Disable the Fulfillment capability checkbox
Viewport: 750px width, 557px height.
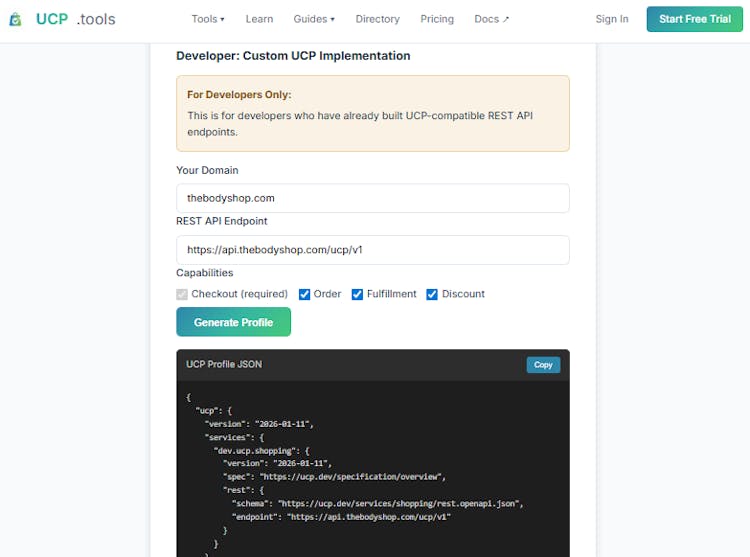357,294
